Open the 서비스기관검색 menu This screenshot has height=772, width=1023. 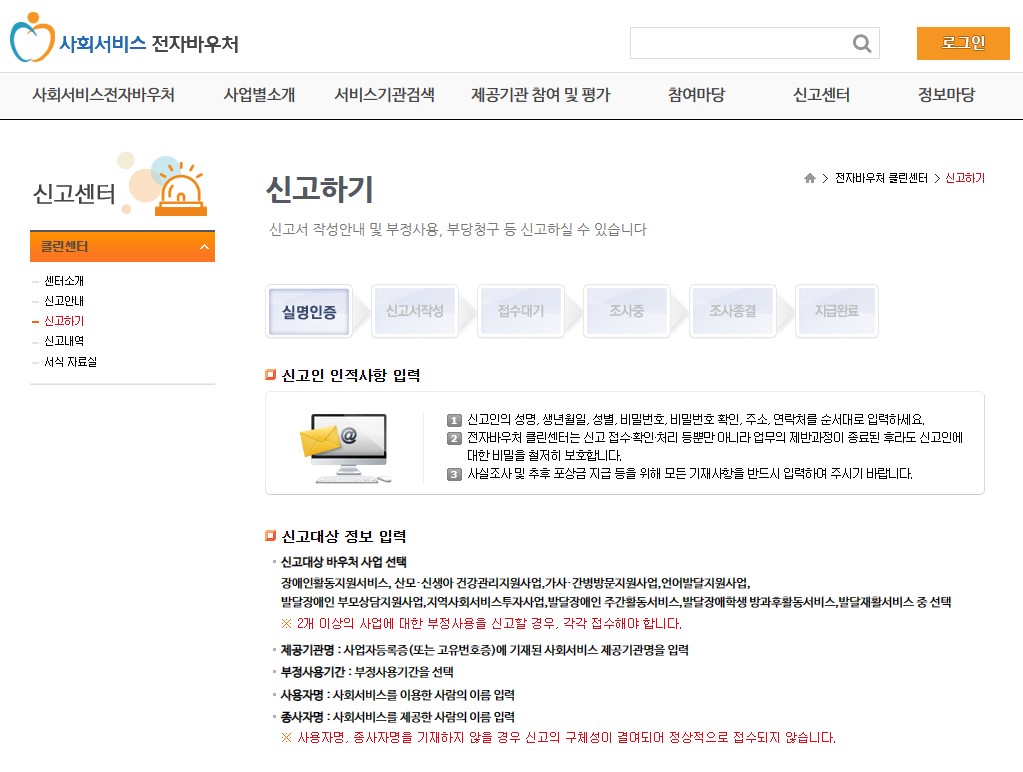384,95
